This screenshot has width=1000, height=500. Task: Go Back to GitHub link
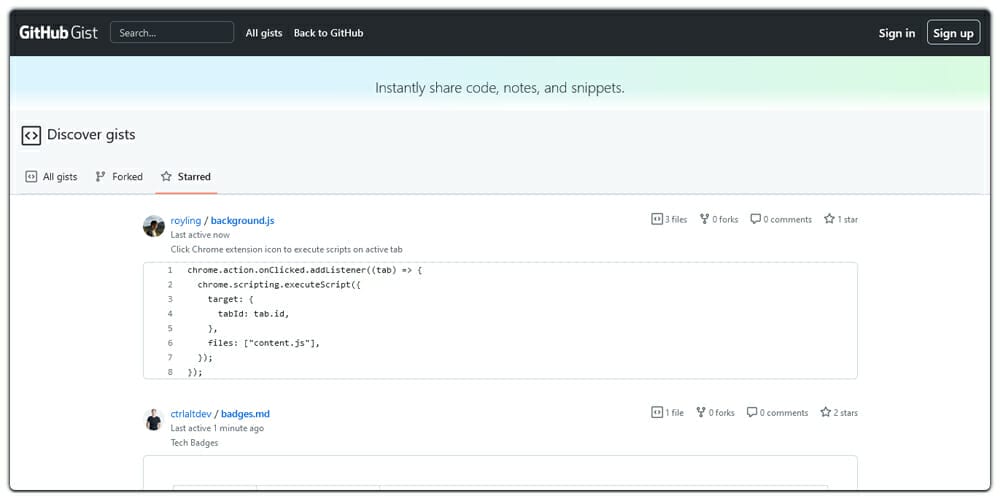(328, 33)
